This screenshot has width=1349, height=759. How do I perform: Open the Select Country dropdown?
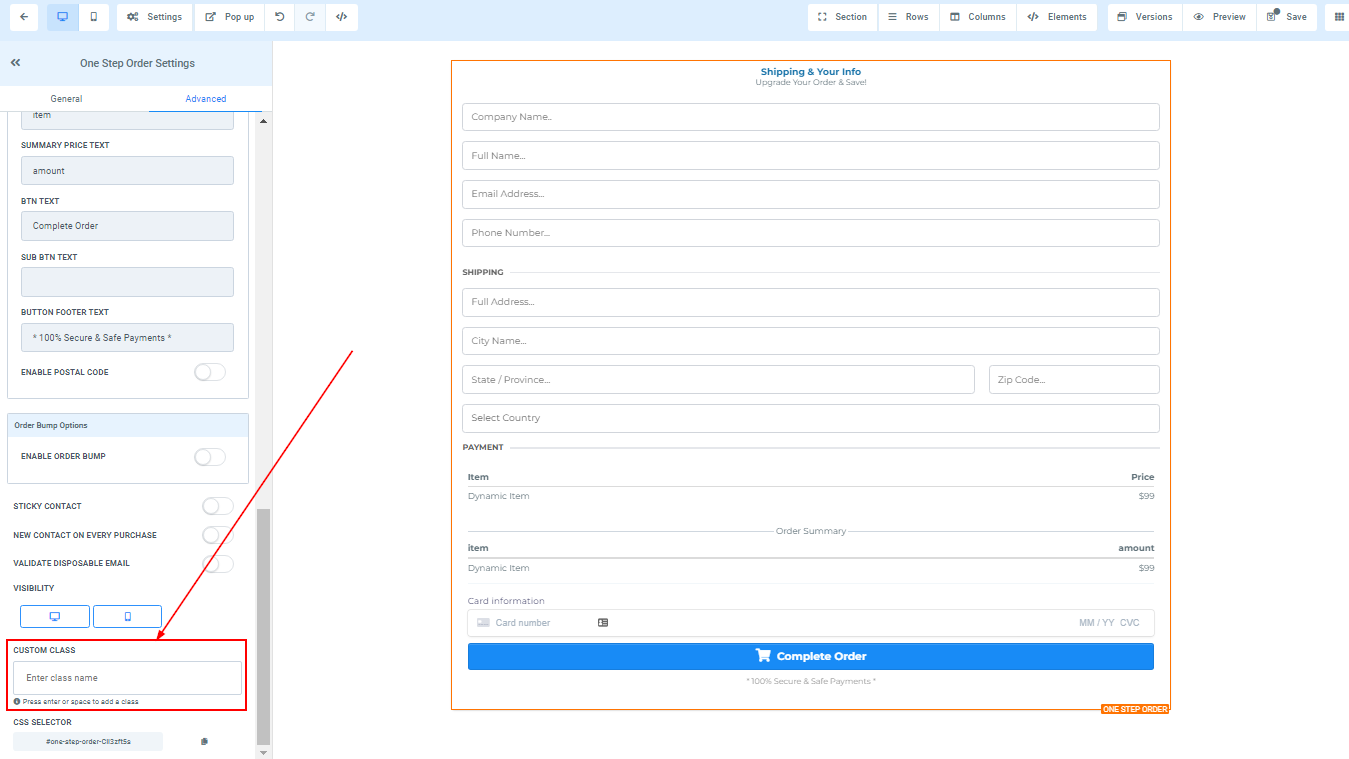pos(811,418)
